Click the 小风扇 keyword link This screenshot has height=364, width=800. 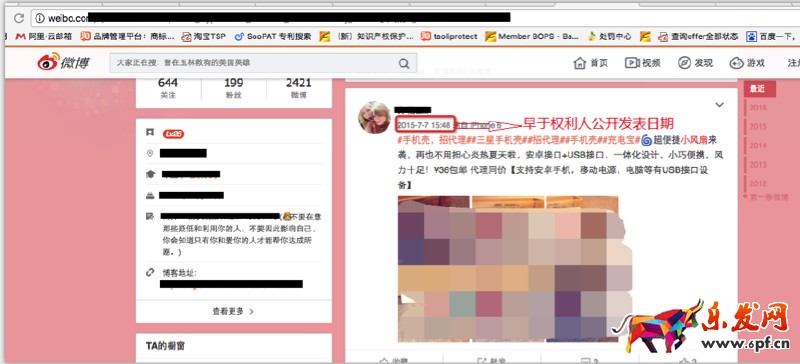(x=694, y=139)
